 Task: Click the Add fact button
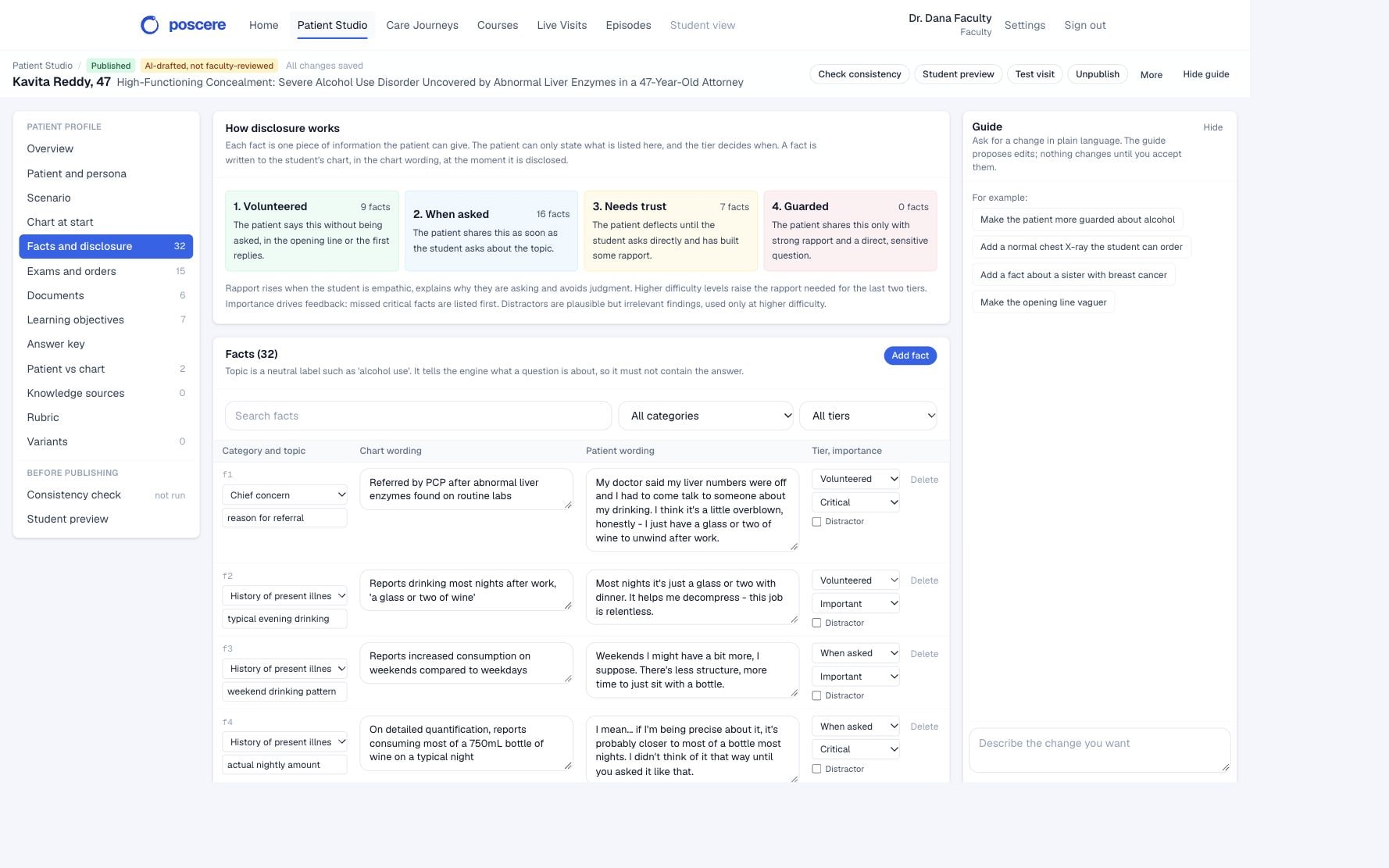pos(910,355)
